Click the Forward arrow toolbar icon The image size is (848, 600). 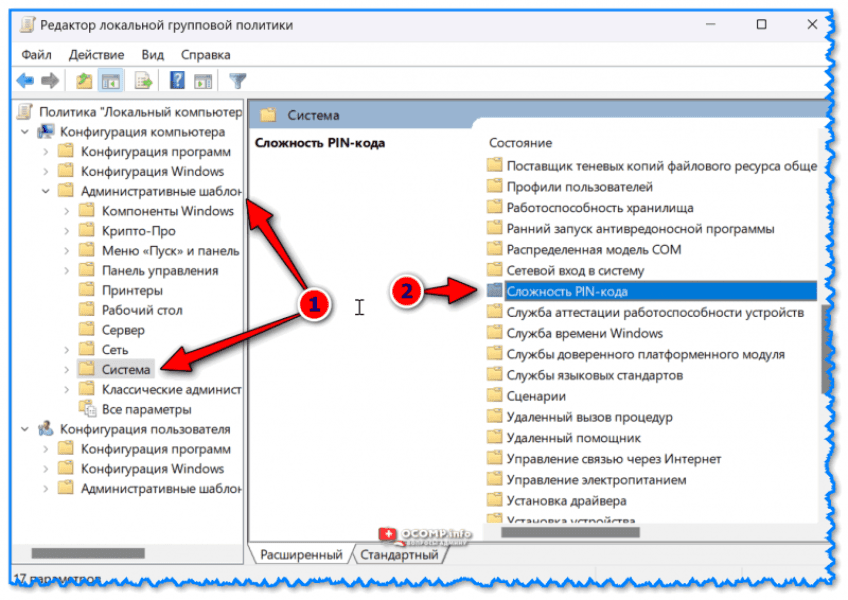tap(50, 81)
